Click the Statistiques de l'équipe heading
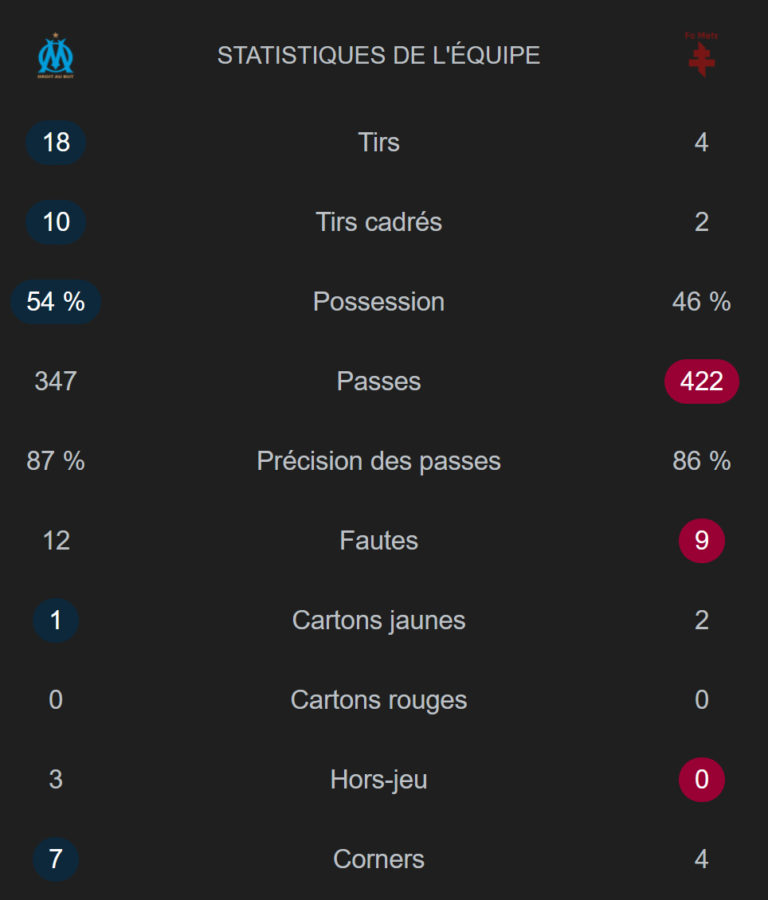Image resolution: width=768 pixels, height=900 pixels. 379,56
